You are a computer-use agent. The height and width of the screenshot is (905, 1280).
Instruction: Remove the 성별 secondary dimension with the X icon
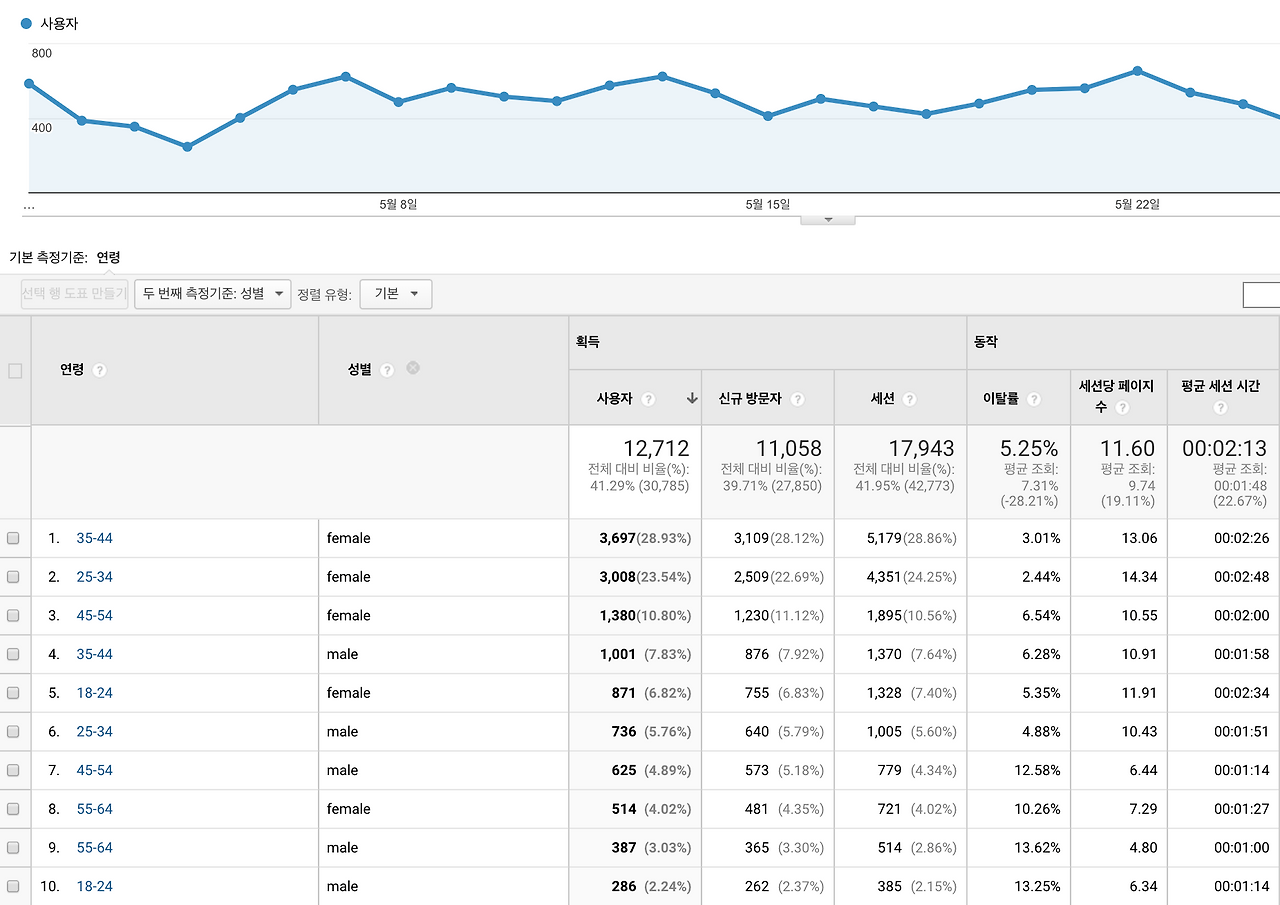click(413, 368)
